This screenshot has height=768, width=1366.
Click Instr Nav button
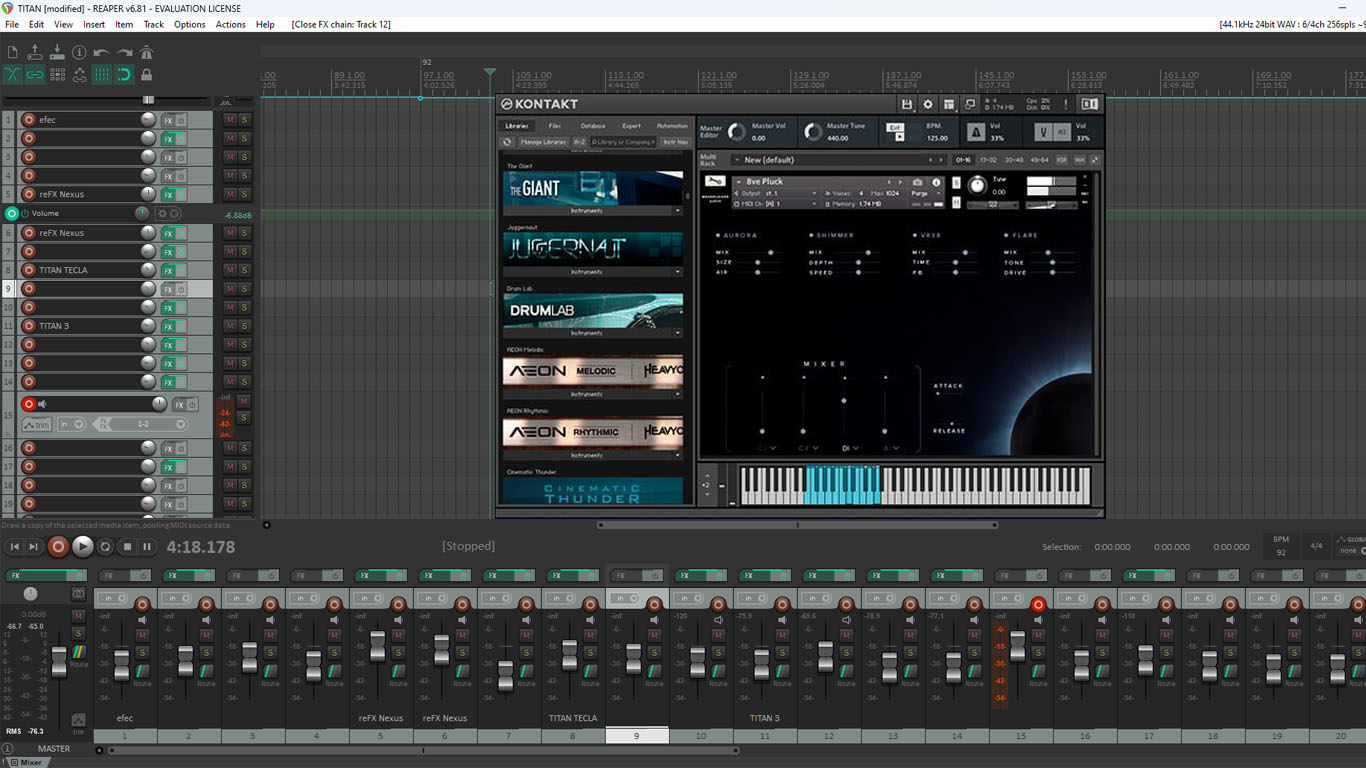click(676, 142)
